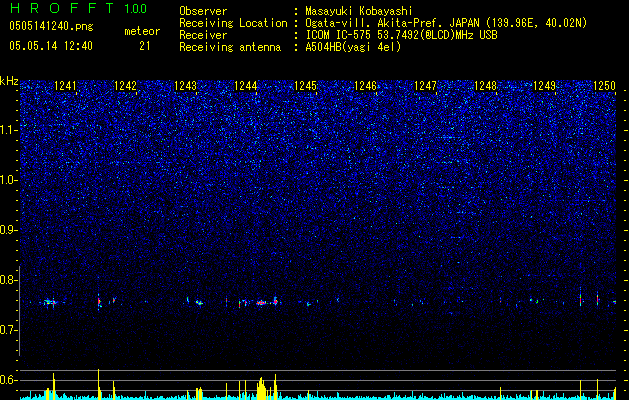Click the Receiving Location label
This screenshot has height=400, width=629.
click(x=233, y=23)
